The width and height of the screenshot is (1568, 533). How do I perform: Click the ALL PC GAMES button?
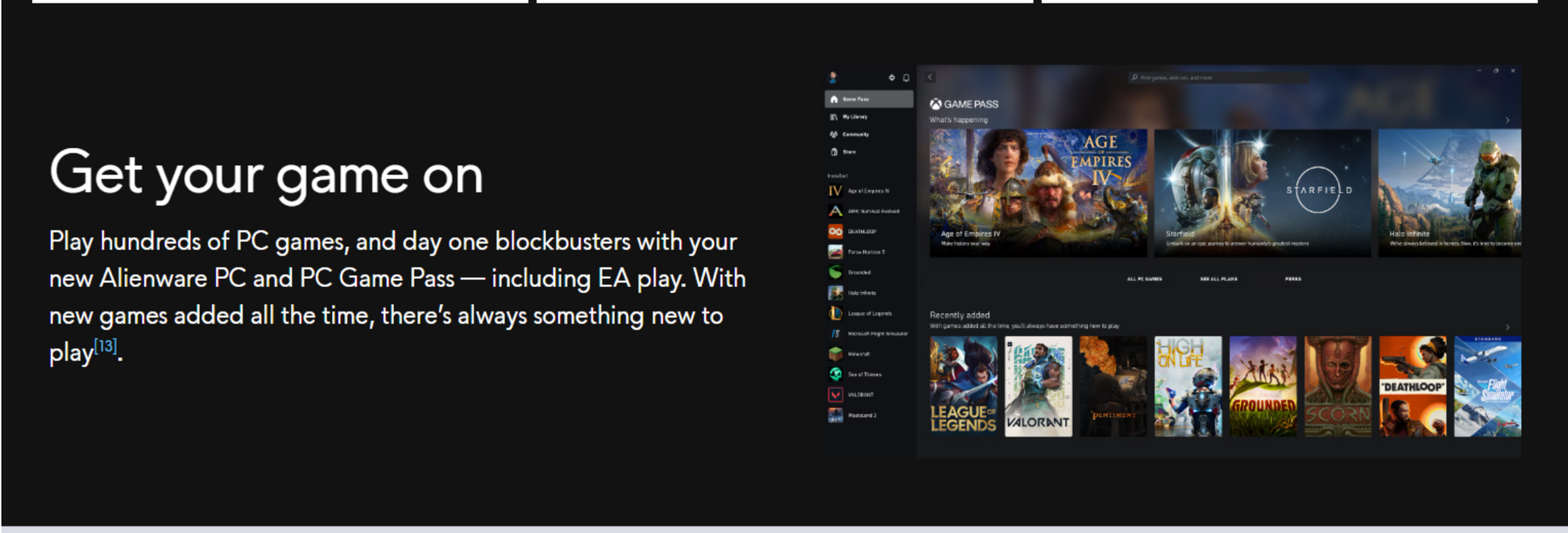click(1144, 279)
